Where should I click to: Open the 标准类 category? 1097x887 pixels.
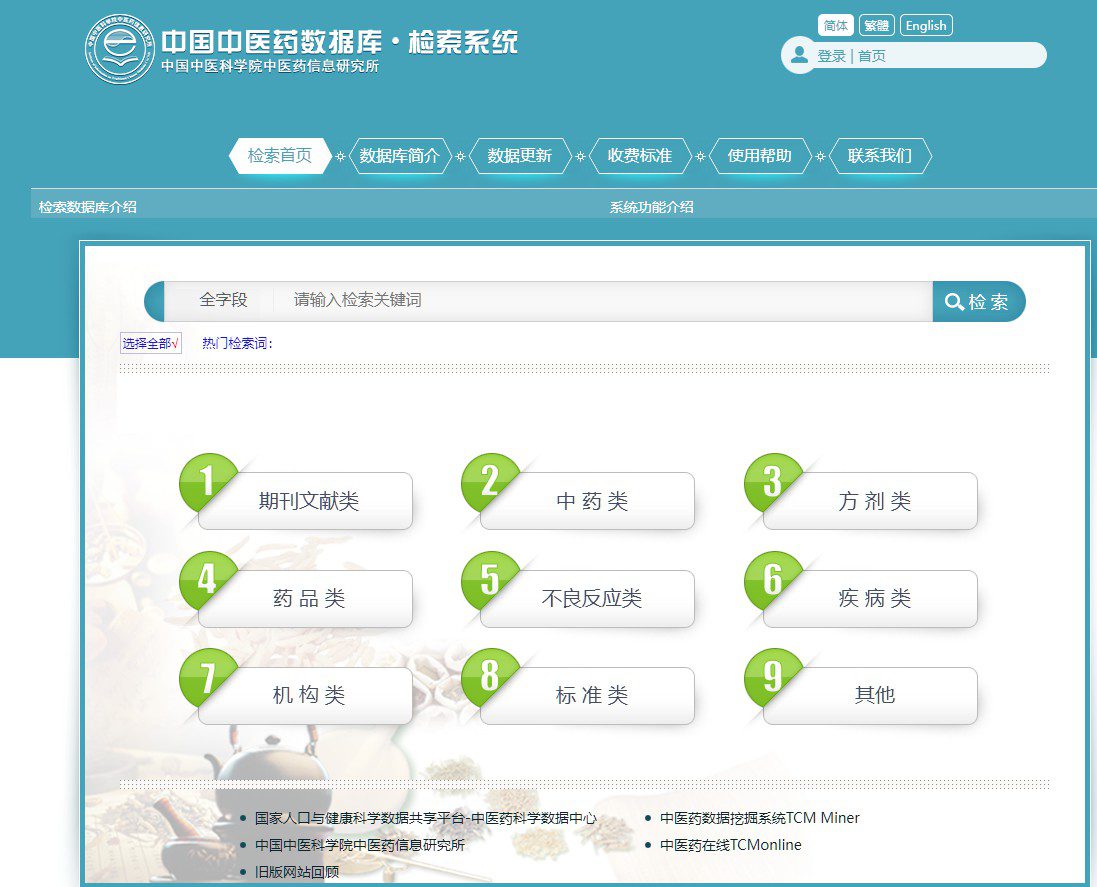click(x=588, y=695)
